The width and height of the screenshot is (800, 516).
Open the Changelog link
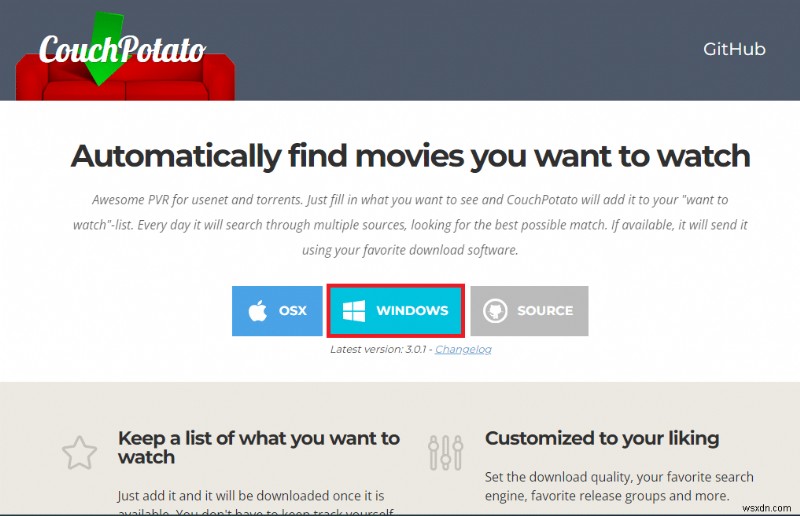point(463,350)
